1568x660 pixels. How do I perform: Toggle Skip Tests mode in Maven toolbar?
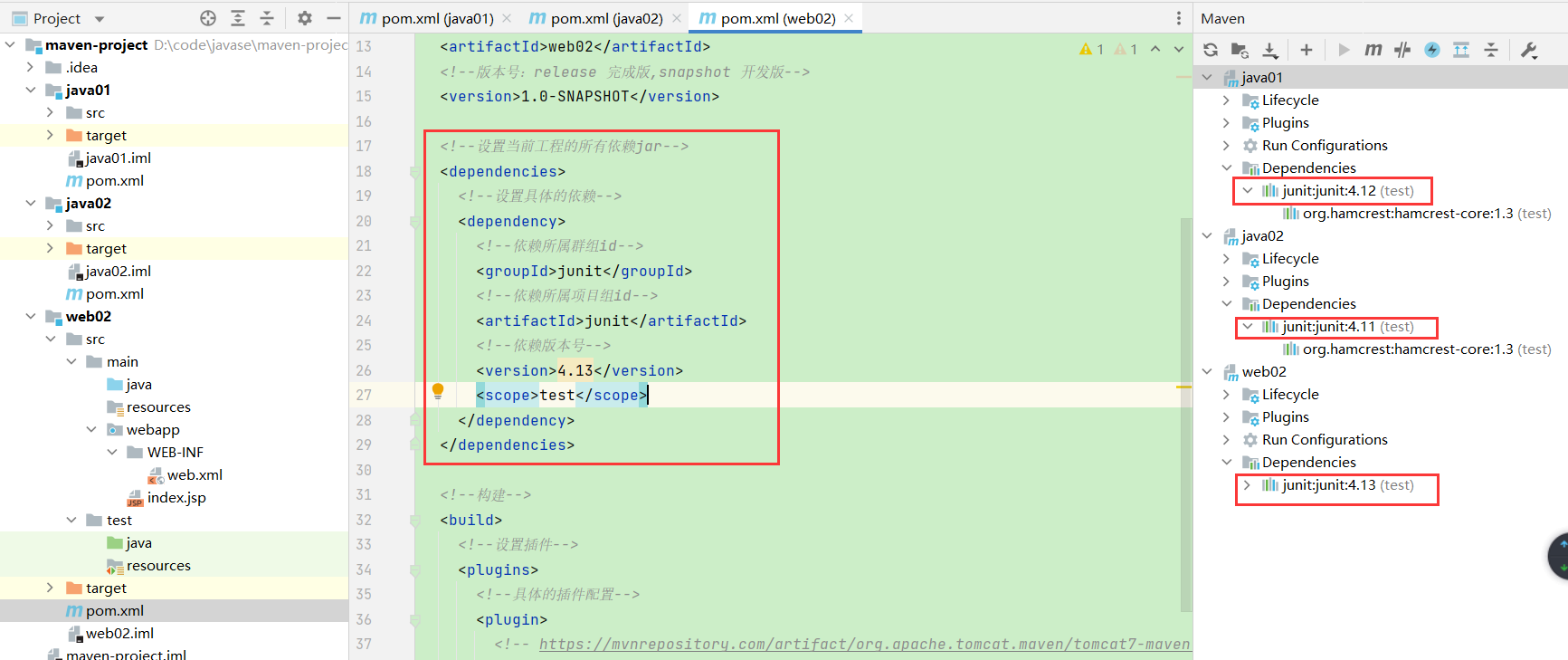point(1402,50)
